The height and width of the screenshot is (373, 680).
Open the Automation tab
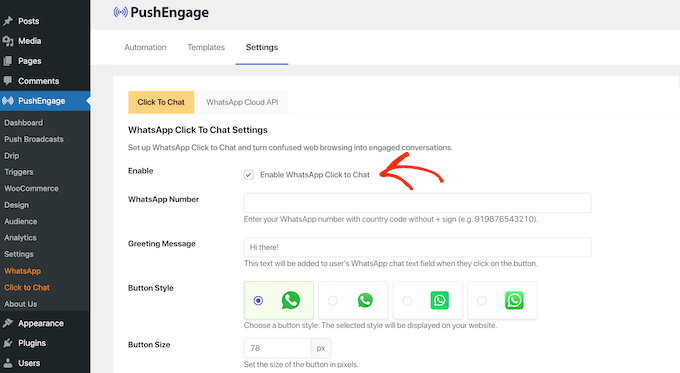(145, 47)
